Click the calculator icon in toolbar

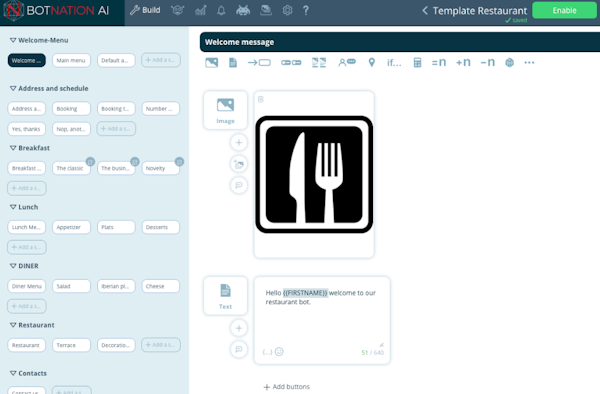click(x=417, y=62)
